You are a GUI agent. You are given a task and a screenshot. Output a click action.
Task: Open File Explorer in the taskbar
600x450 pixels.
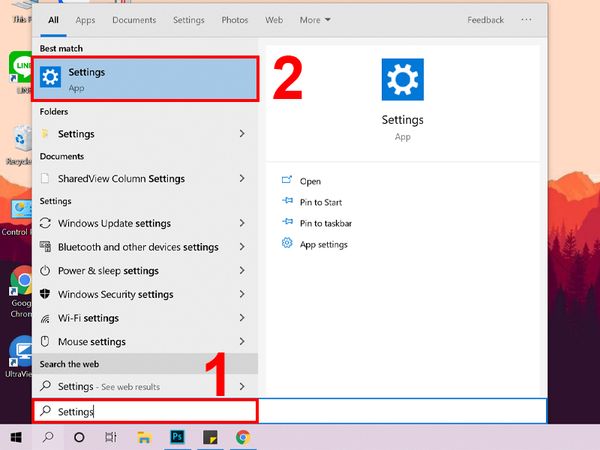(x=144, y=437)
